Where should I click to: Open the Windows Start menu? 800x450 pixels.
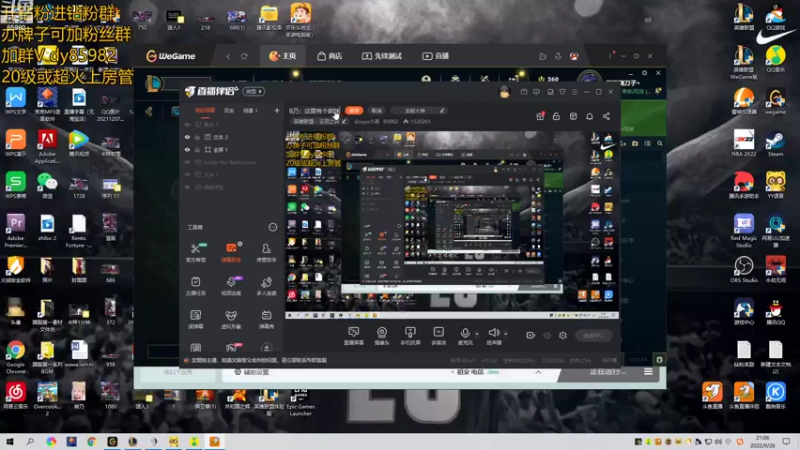pyautogui.click(x=10, y=441)
